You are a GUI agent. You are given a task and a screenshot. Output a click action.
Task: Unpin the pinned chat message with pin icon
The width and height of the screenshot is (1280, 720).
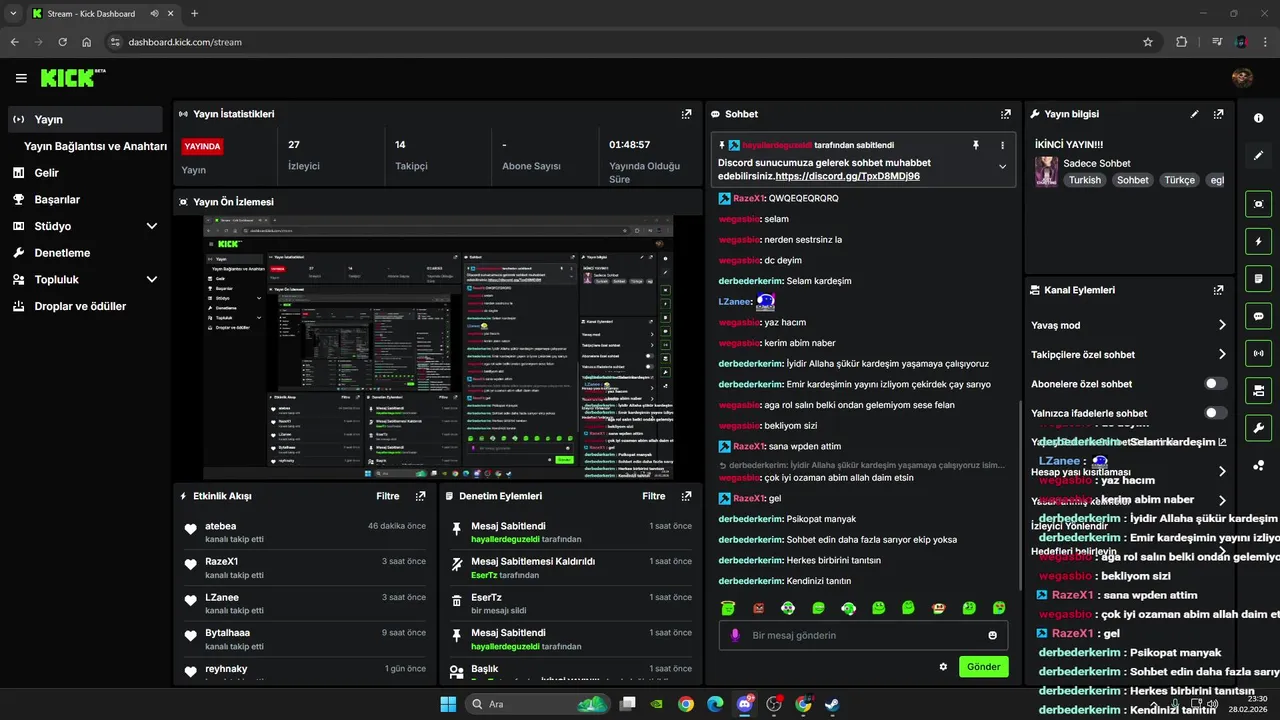[x=976, y=145]
